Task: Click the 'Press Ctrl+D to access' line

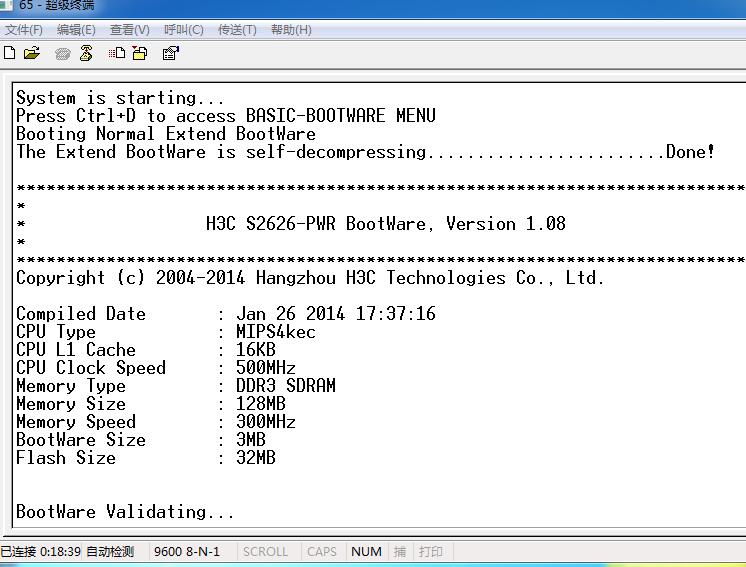Action: tap(226, 116)
